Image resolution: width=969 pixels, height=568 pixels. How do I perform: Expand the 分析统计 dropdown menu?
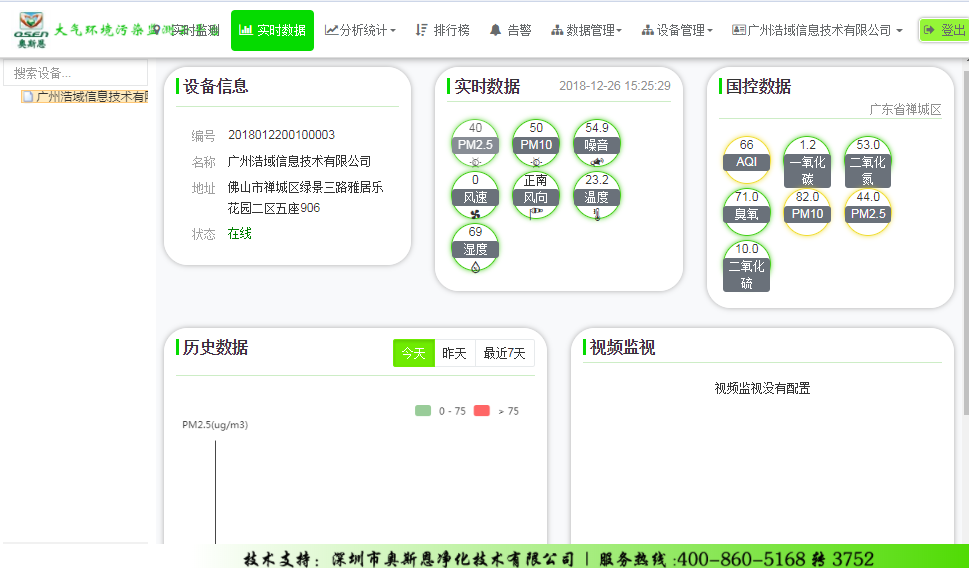click(x=360, y=31)
